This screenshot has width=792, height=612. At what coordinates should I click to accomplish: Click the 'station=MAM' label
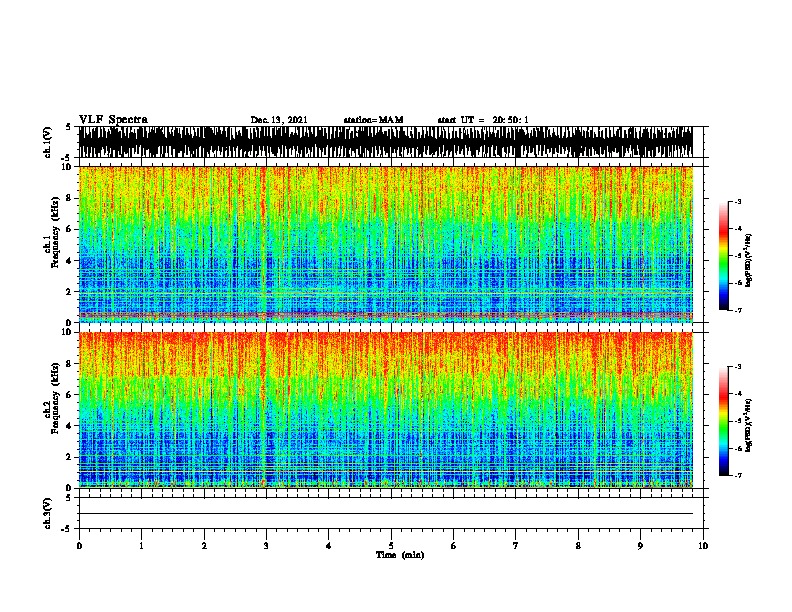click(x=373, y=120)
